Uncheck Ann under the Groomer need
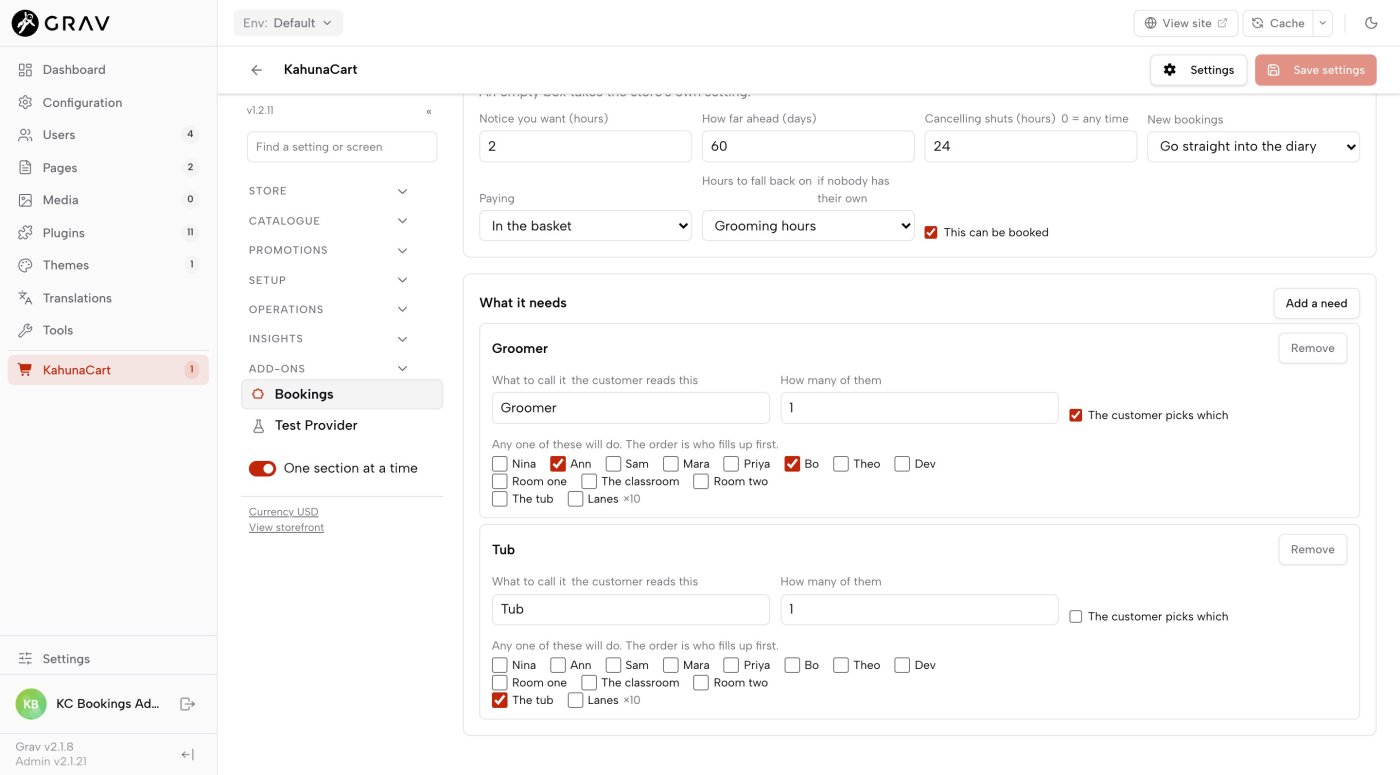This screenshot has width=1400, height=775. [x=558, y=464]
